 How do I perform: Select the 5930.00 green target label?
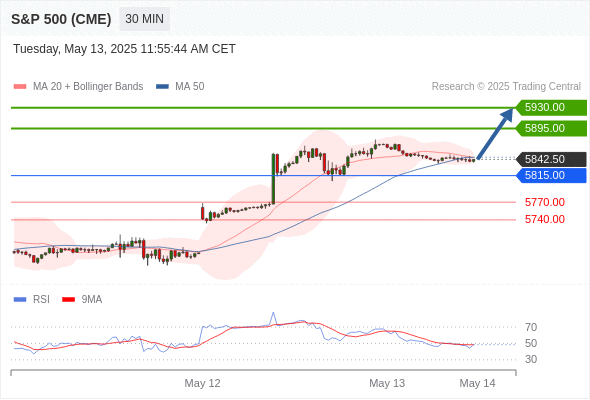551,108
